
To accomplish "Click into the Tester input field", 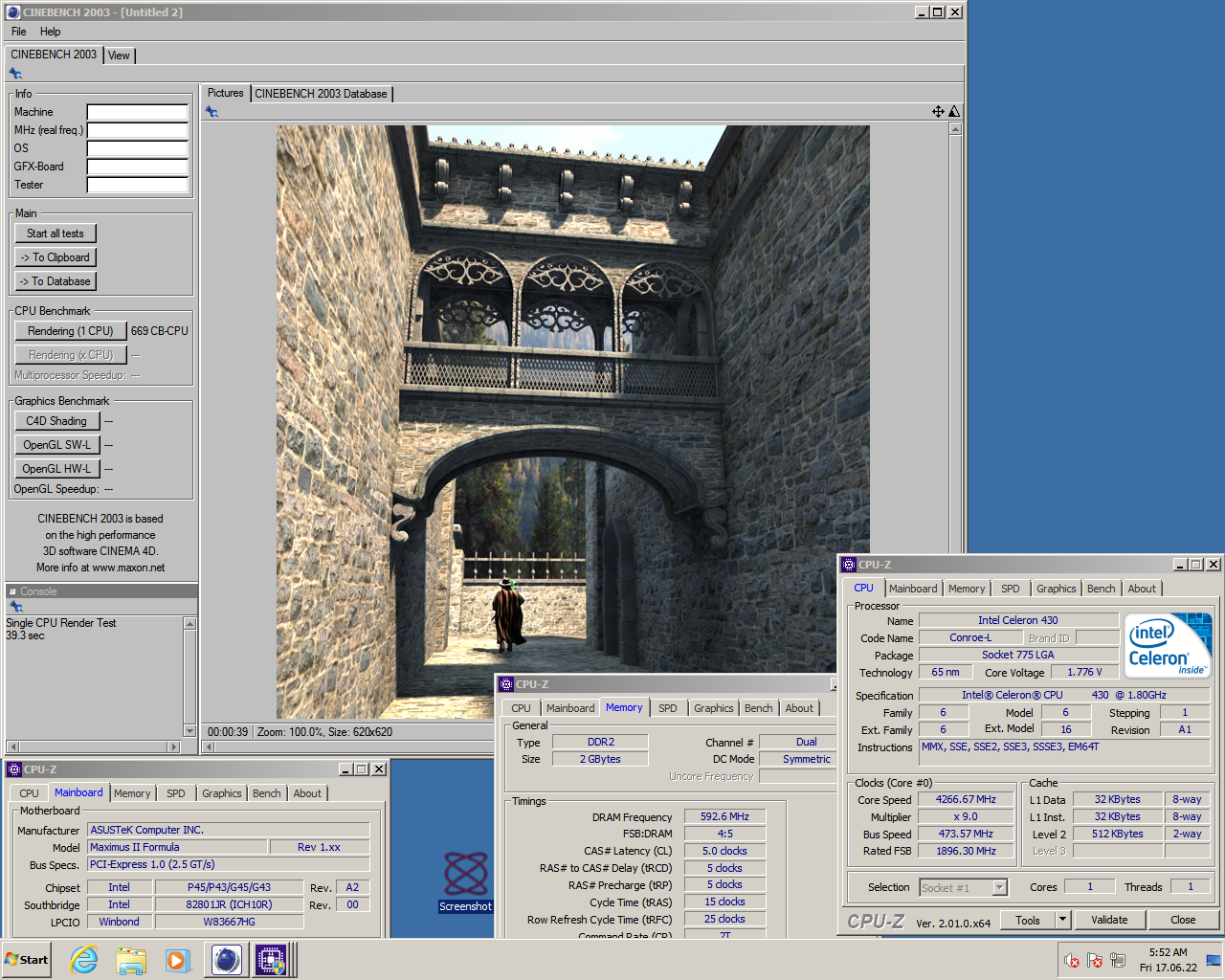I will click(138, 185).
